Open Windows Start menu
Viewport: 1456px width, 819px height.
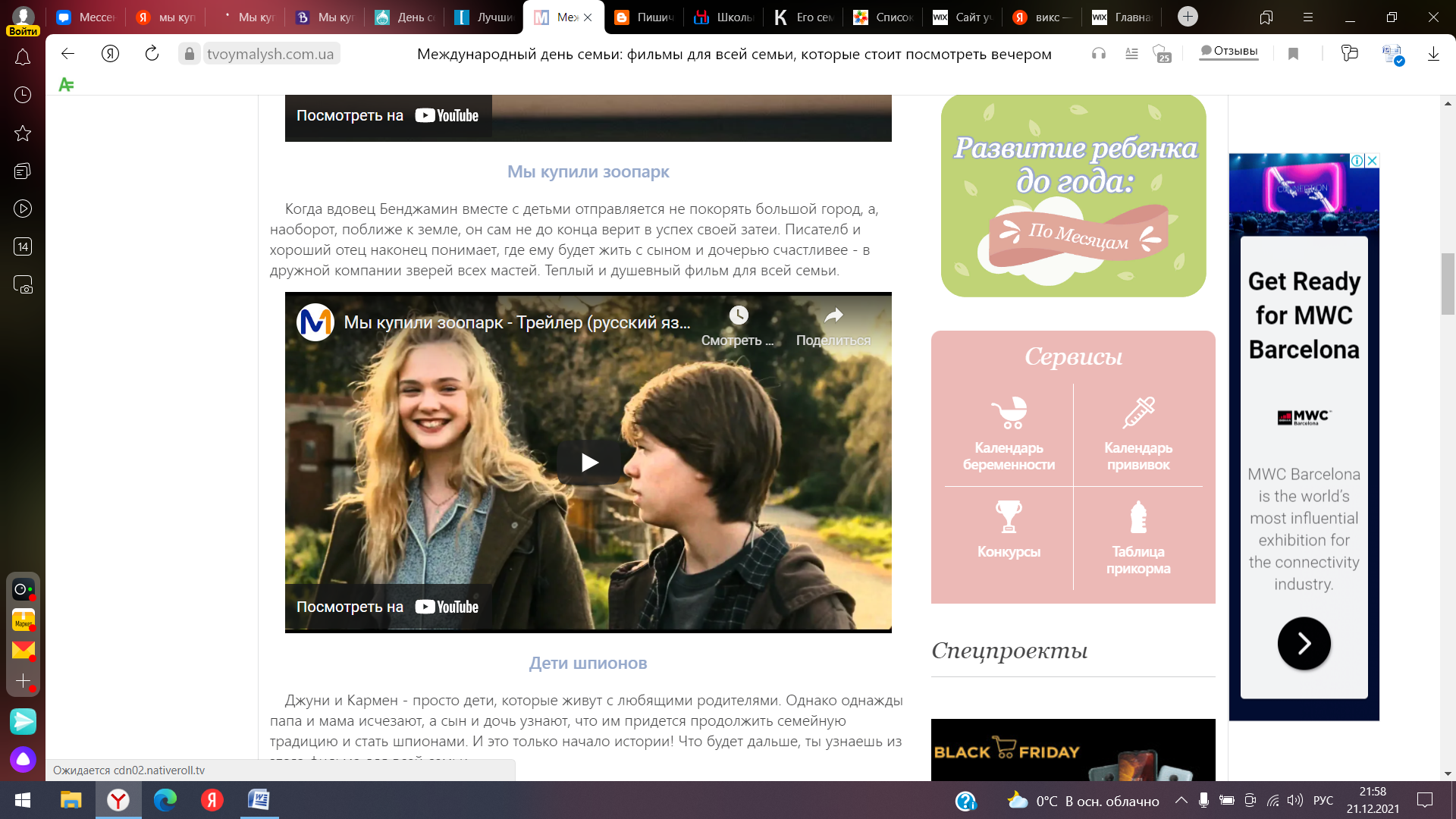[23, 800]
